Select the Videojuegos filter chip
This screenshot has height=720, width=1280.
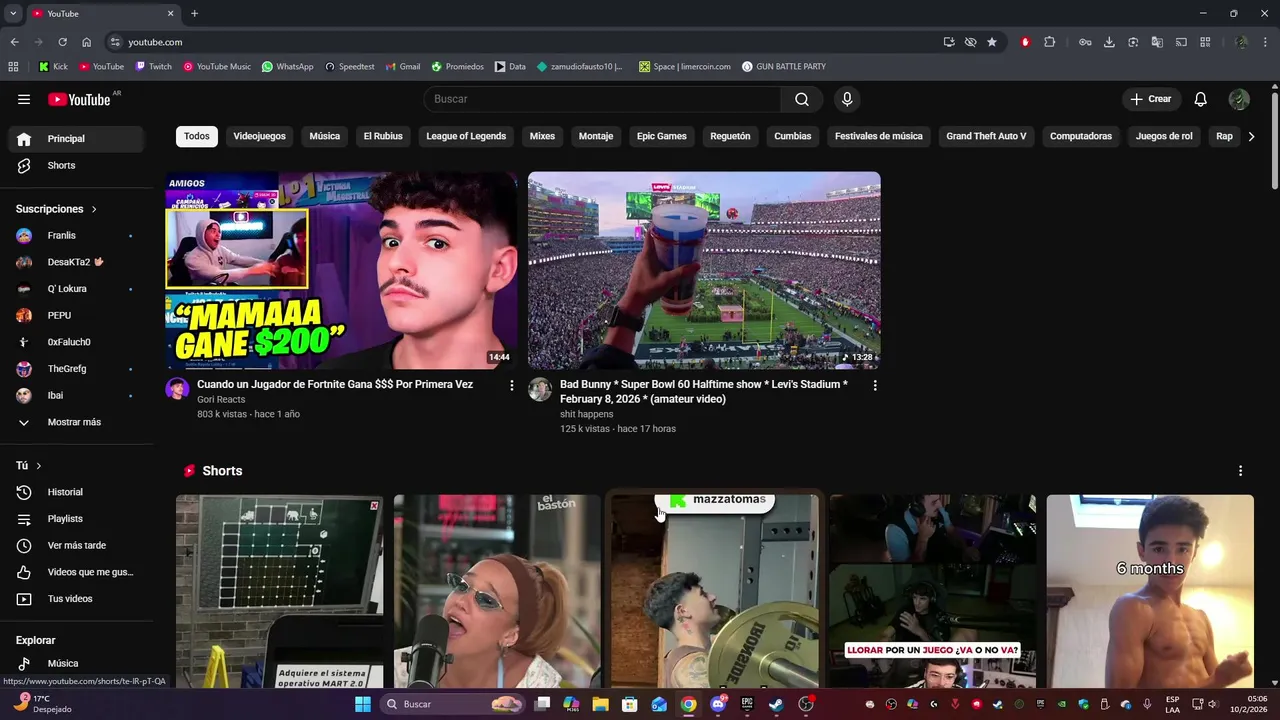coord(259,136)
